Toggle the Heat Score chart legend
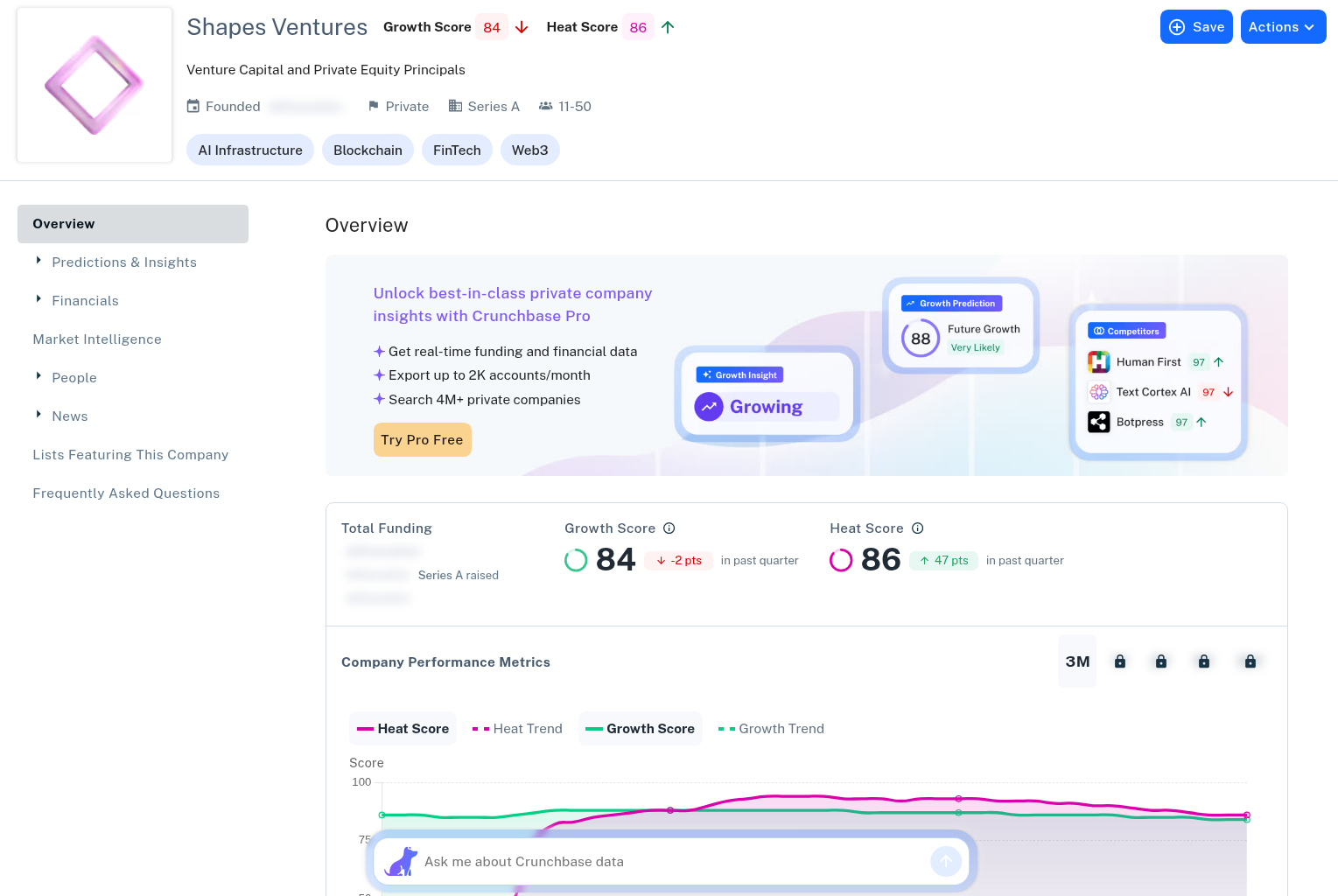Screen dimensions: 1338x896 403,729
